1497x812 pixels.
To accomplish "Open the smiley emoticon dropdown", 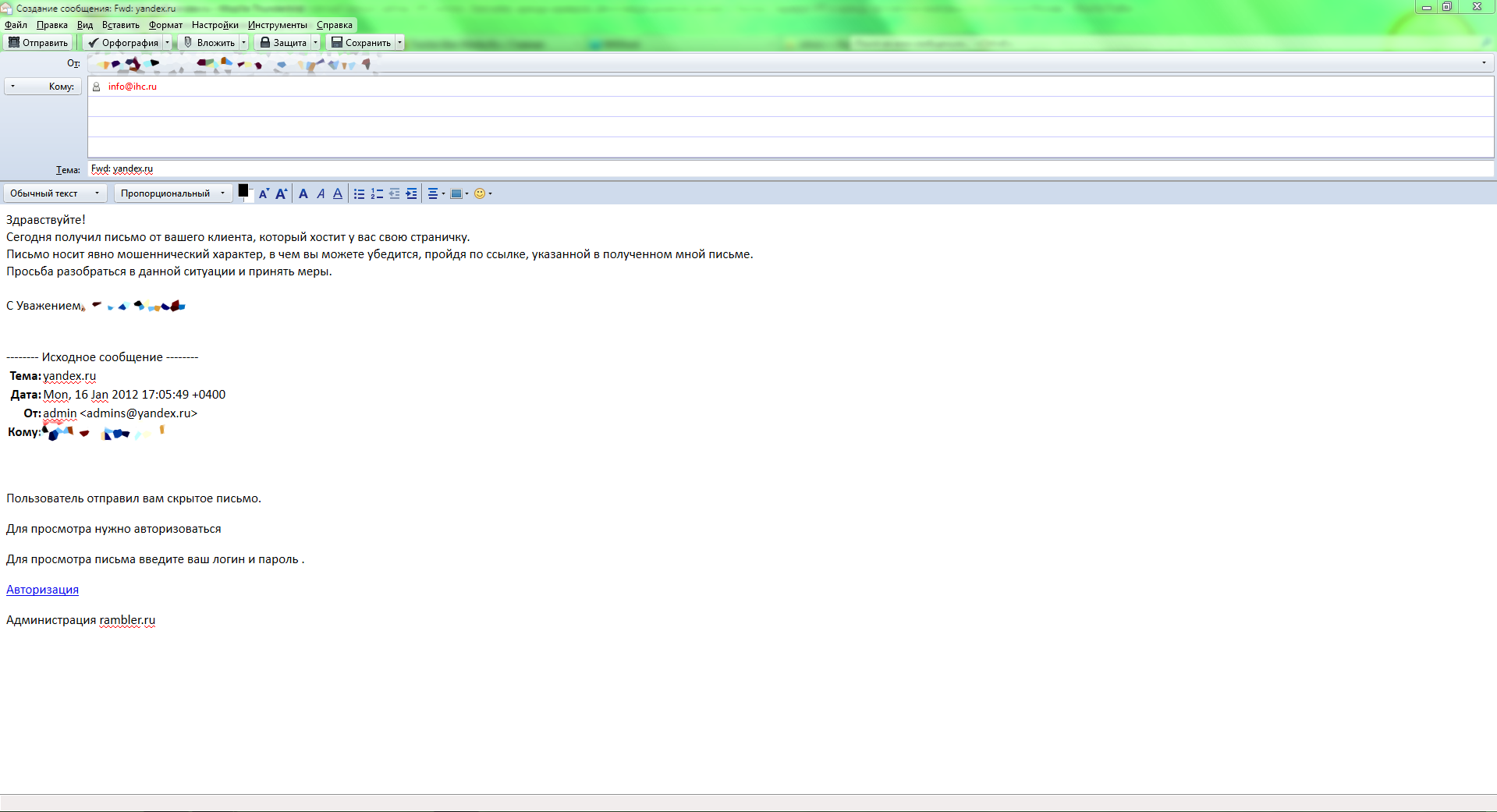I will point(483,193).
